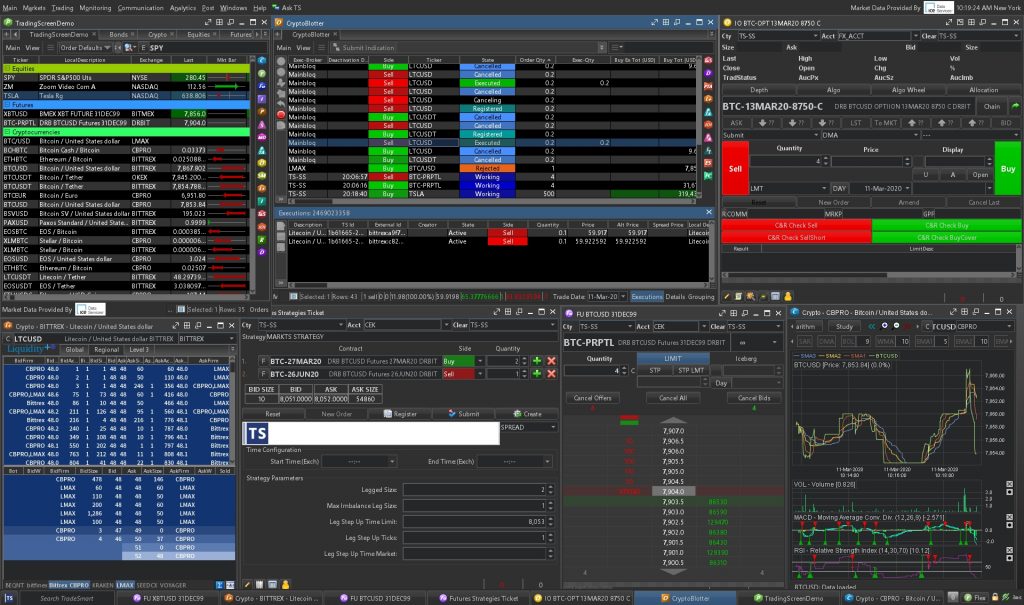
Task: Click the big green Buy button
Action: (x=1007, y=169)
